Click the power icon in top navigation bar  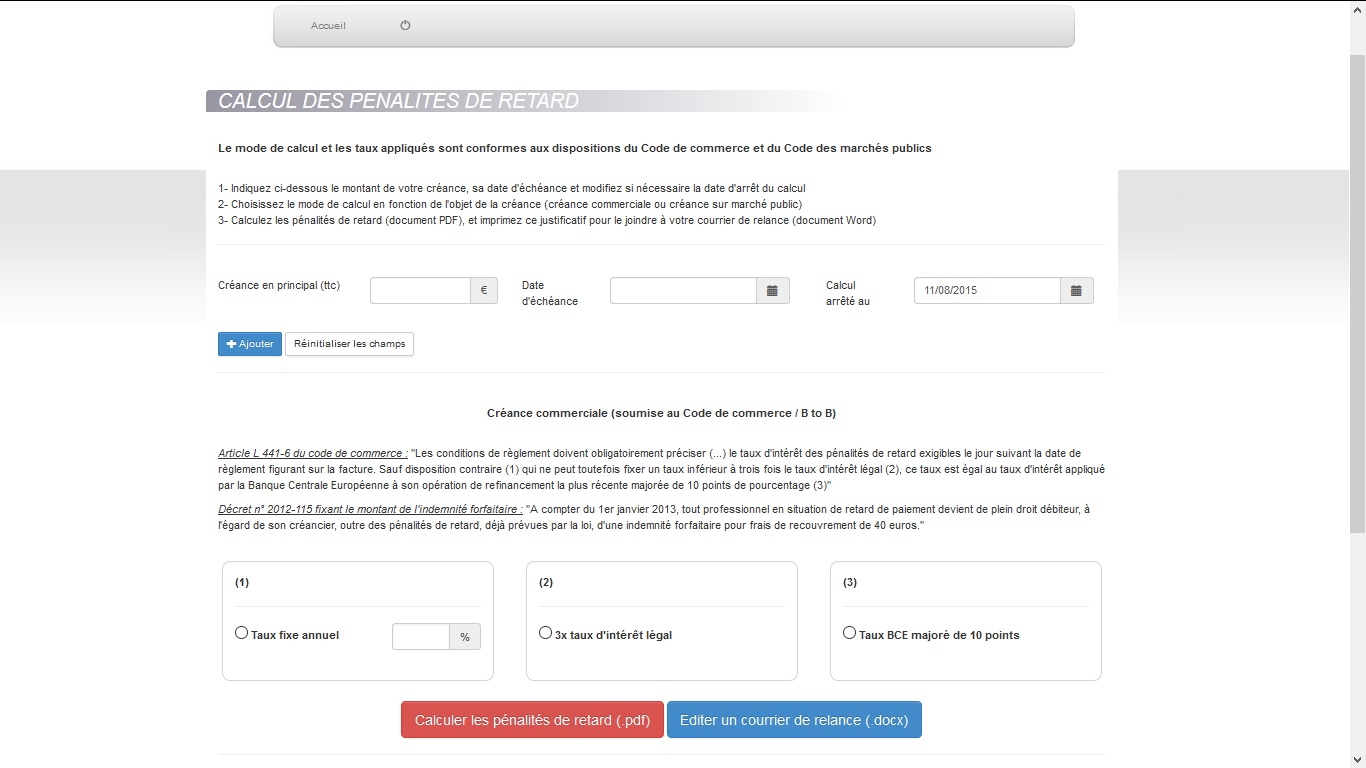[405, 26]
